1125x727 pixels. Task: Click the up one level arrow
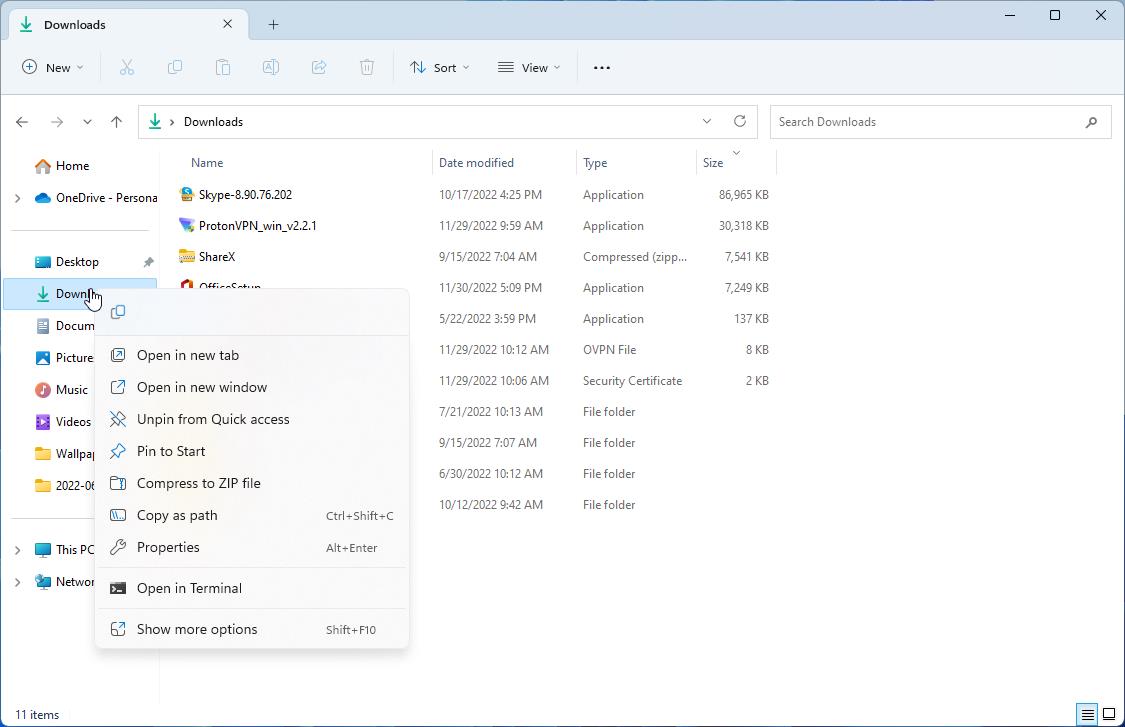point(116,121)
